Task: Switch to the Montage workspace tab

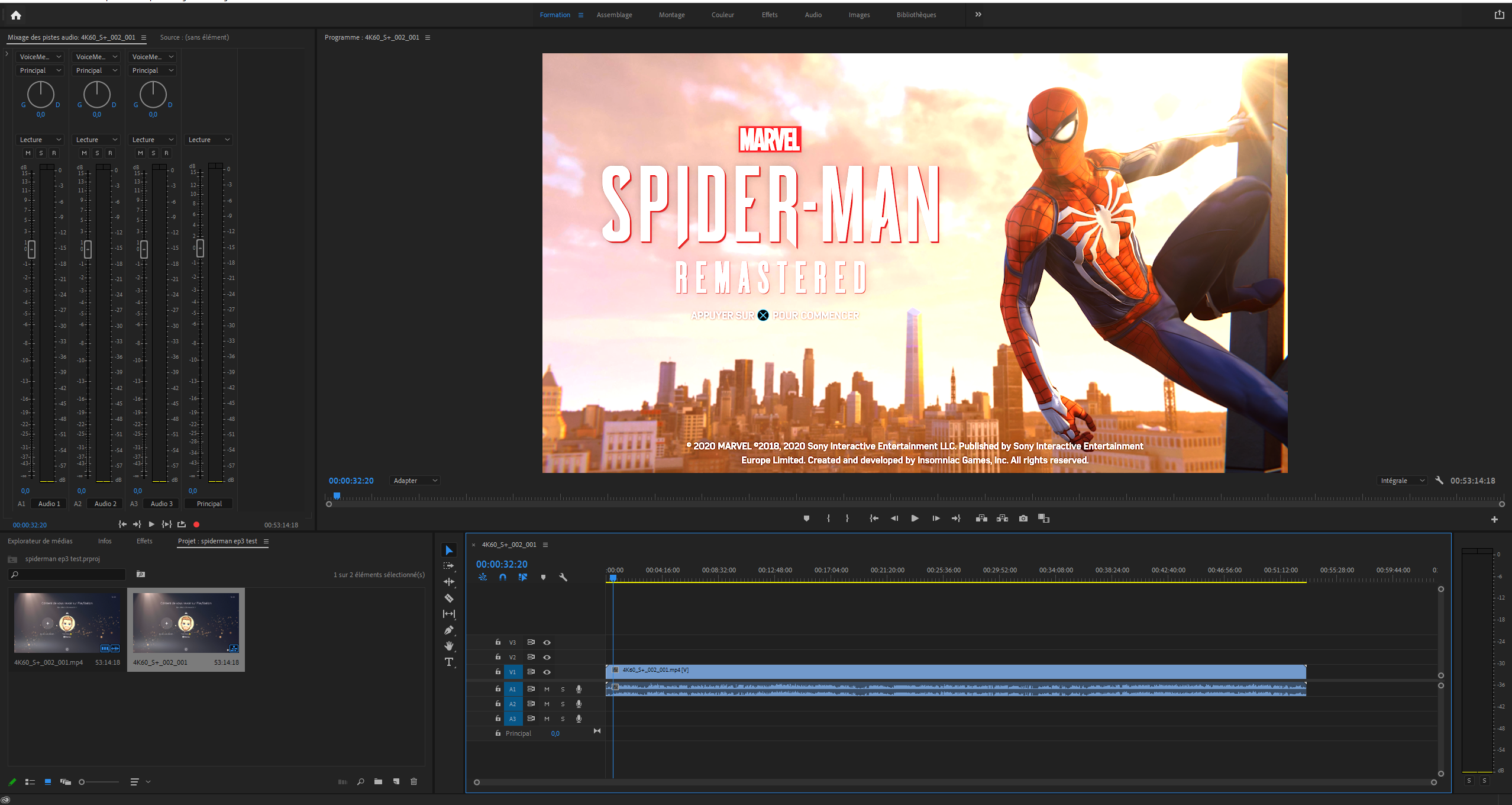Action: click(x=671, y=15)
